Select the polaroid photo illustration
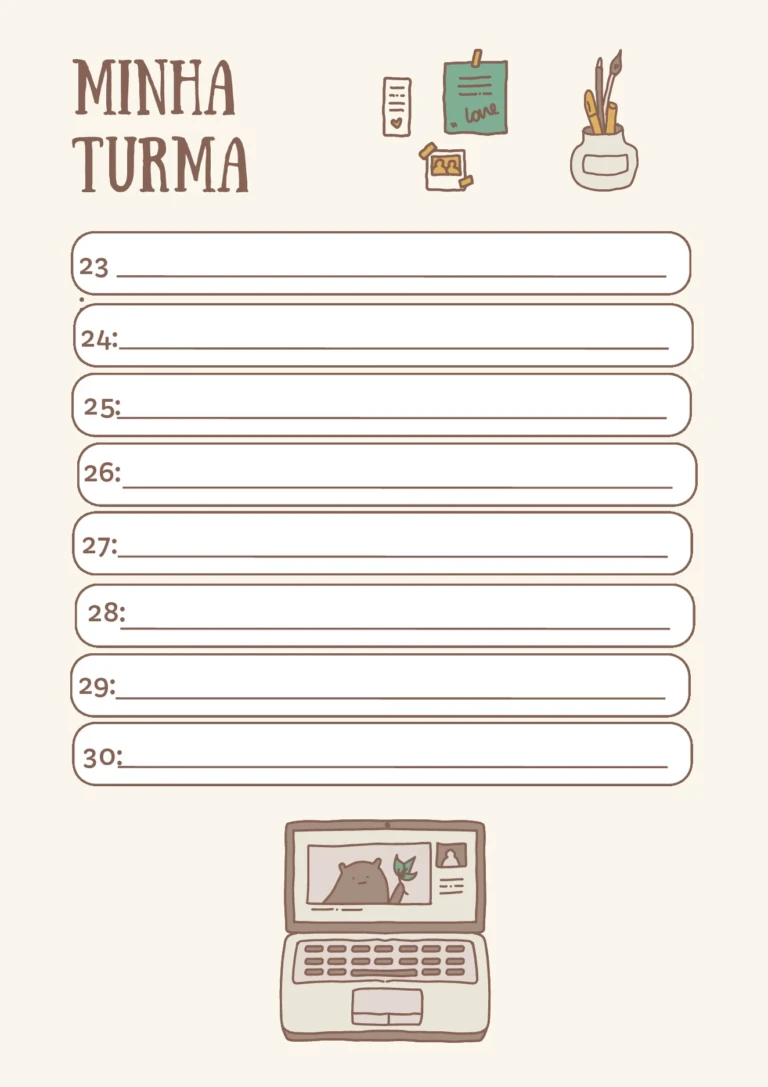The image size is (768, 1087). click(x=446, y=167)
